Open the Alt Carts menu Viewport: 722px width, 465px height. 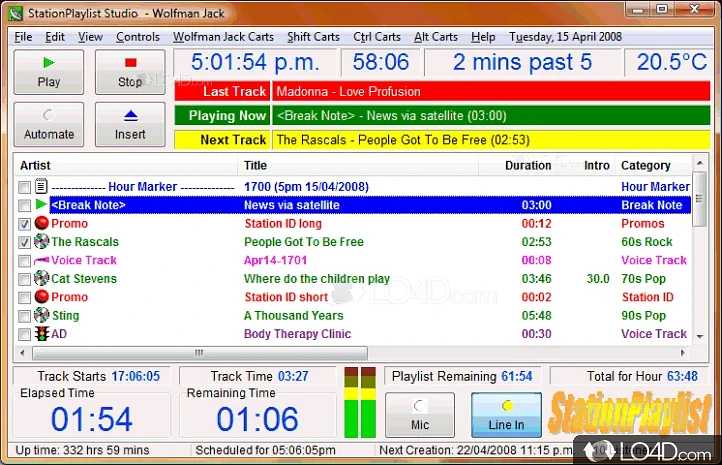(436, 37)
